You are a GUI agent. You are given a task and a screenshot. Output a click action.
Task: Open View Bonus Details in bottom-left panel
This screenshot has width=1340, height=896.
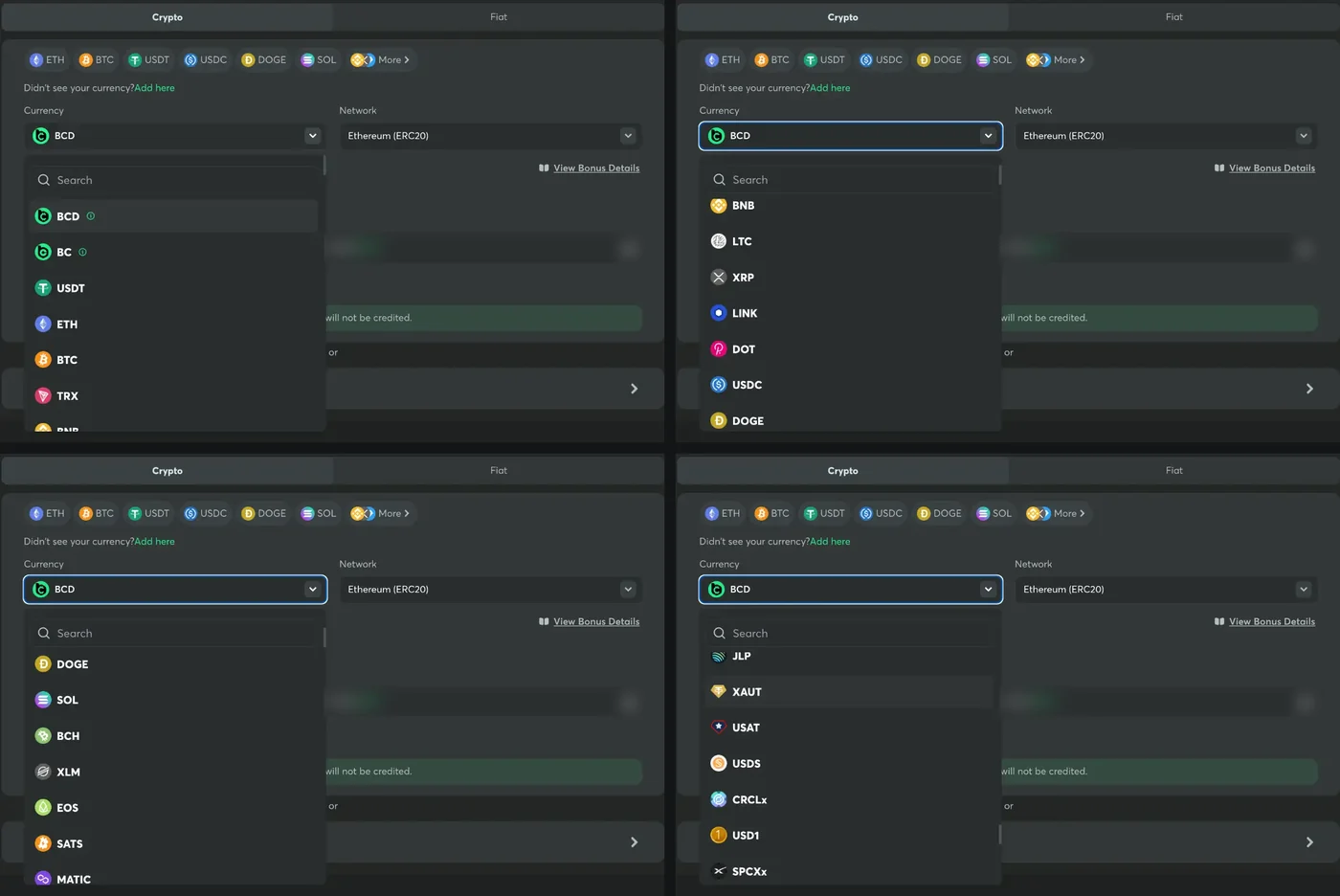[x=596, y=622]
